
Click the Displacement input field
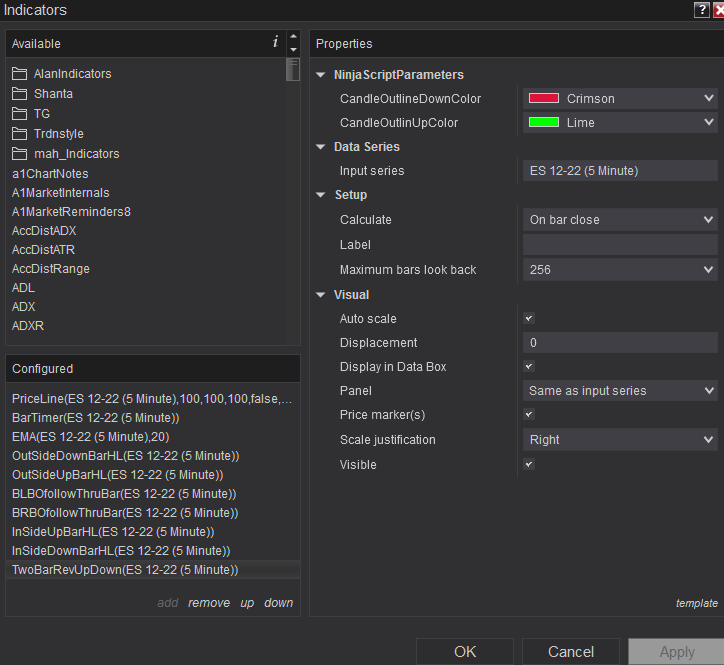pyautogui.click(x=620, y=342)
